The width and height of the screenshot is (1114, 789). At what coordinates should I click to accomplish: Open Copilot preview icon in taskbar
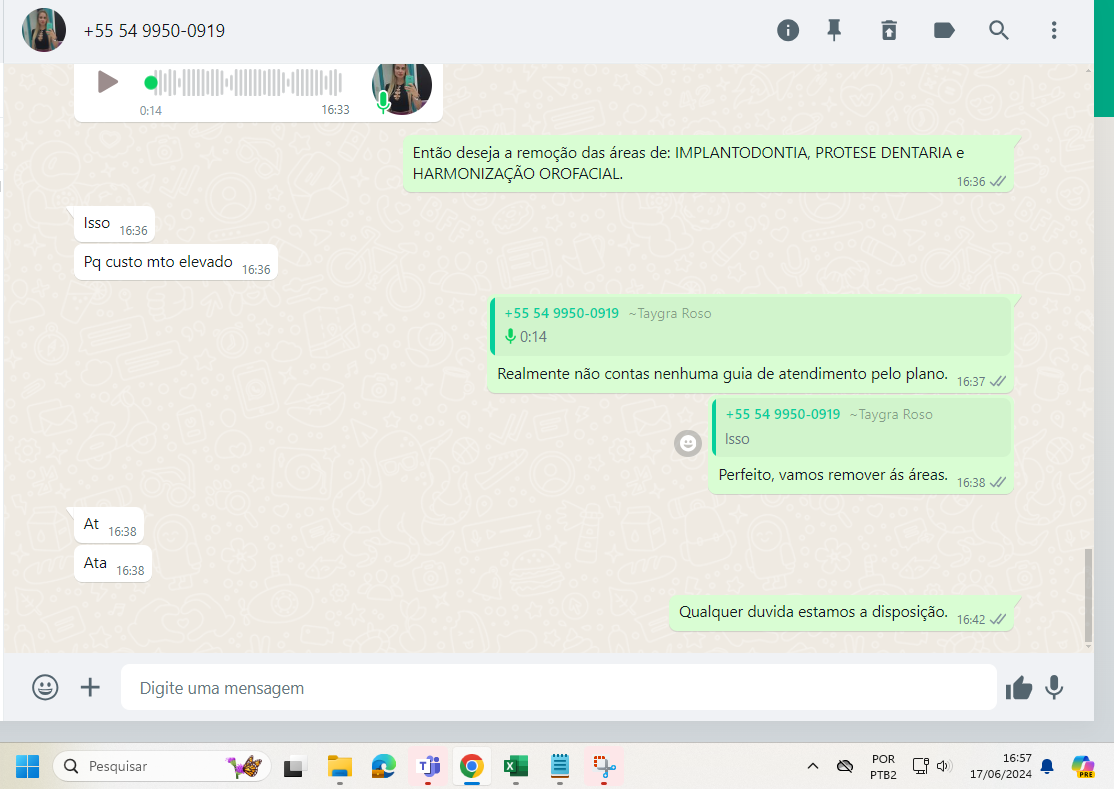1083,766
